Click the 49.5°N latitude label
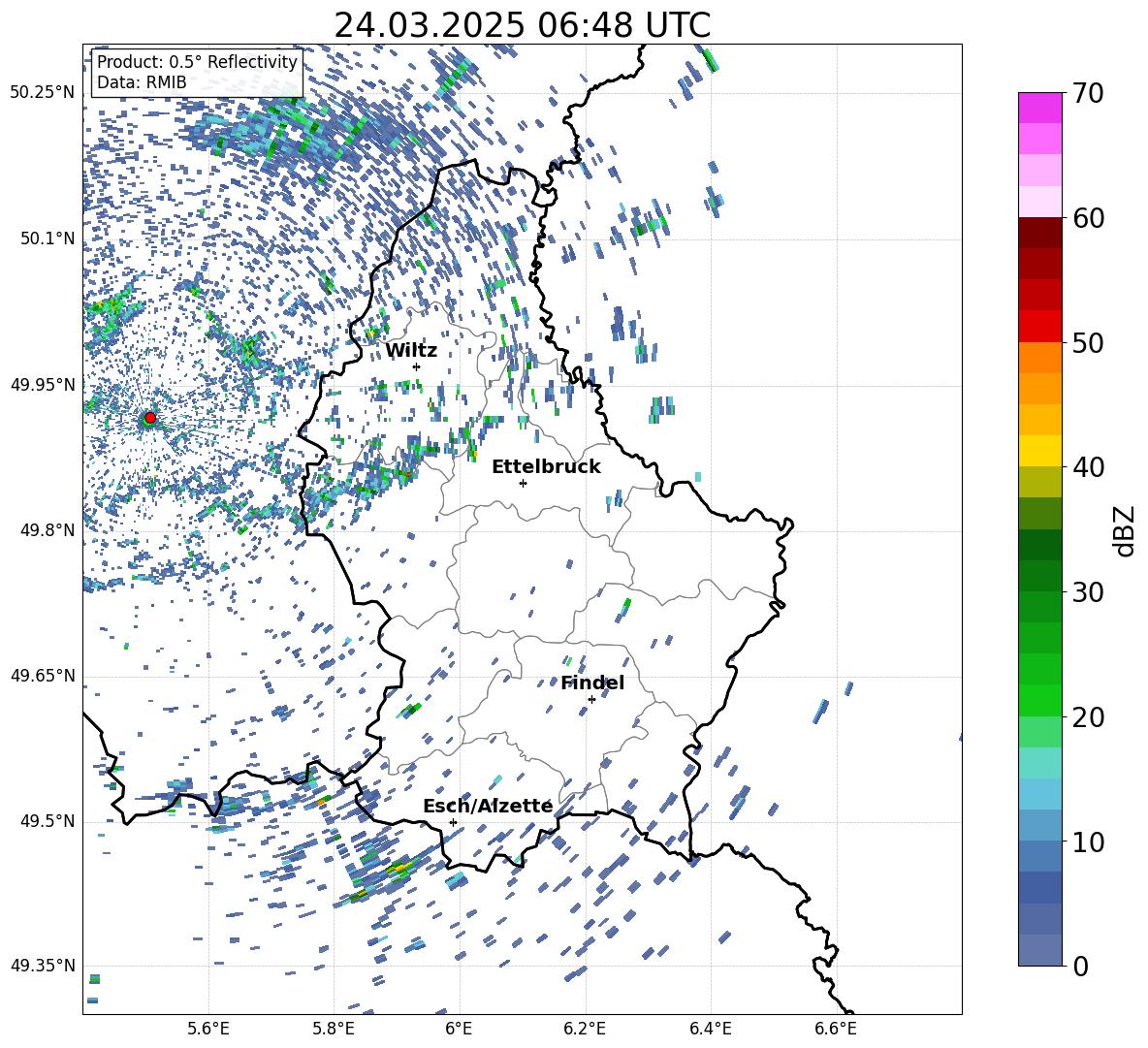The height and width of the screenshot is (1048, 1148). point(48,821)
